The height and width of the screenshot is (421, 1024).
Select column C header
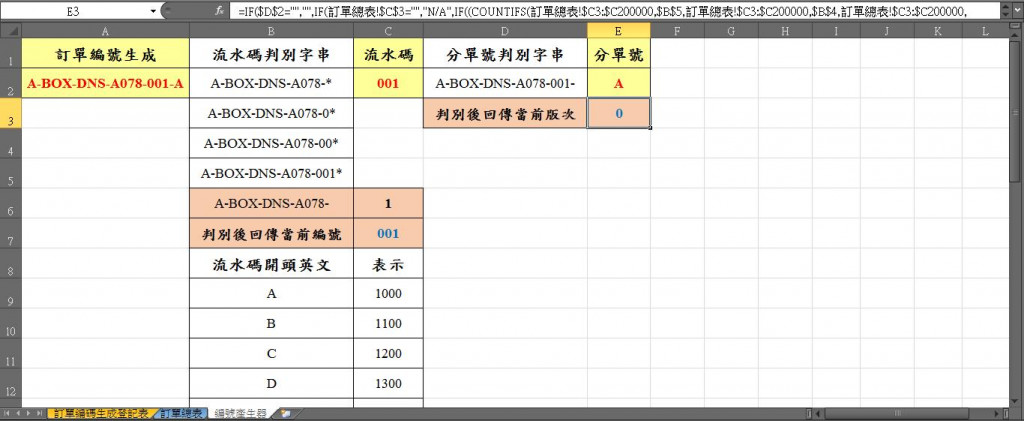click(388, 31)
